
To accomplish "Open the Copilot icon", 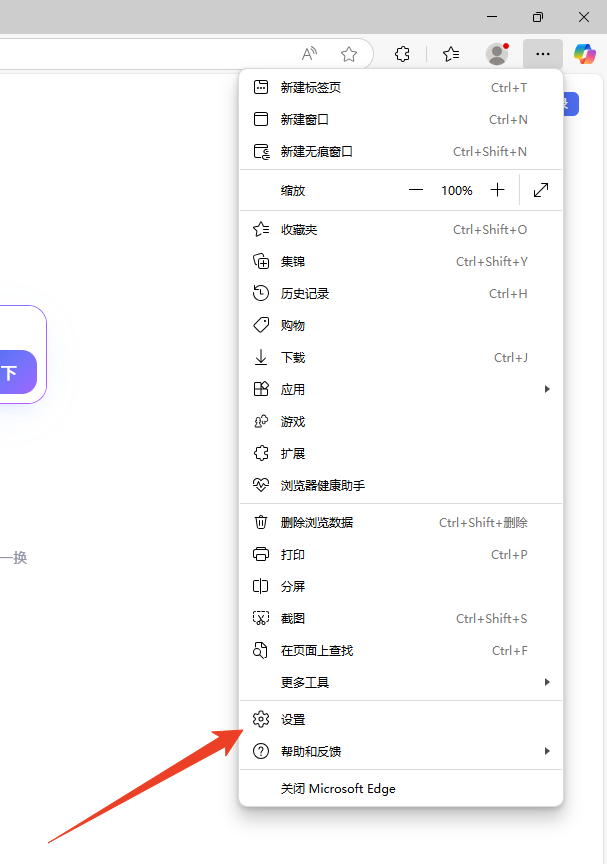I will (x=584, y=54).
